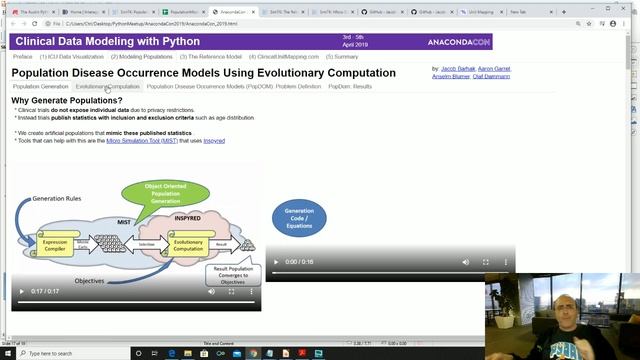Screen dimensions: 640x360
Task: Play the MIST Inspyred diagram video
Action: coord(22,291)
